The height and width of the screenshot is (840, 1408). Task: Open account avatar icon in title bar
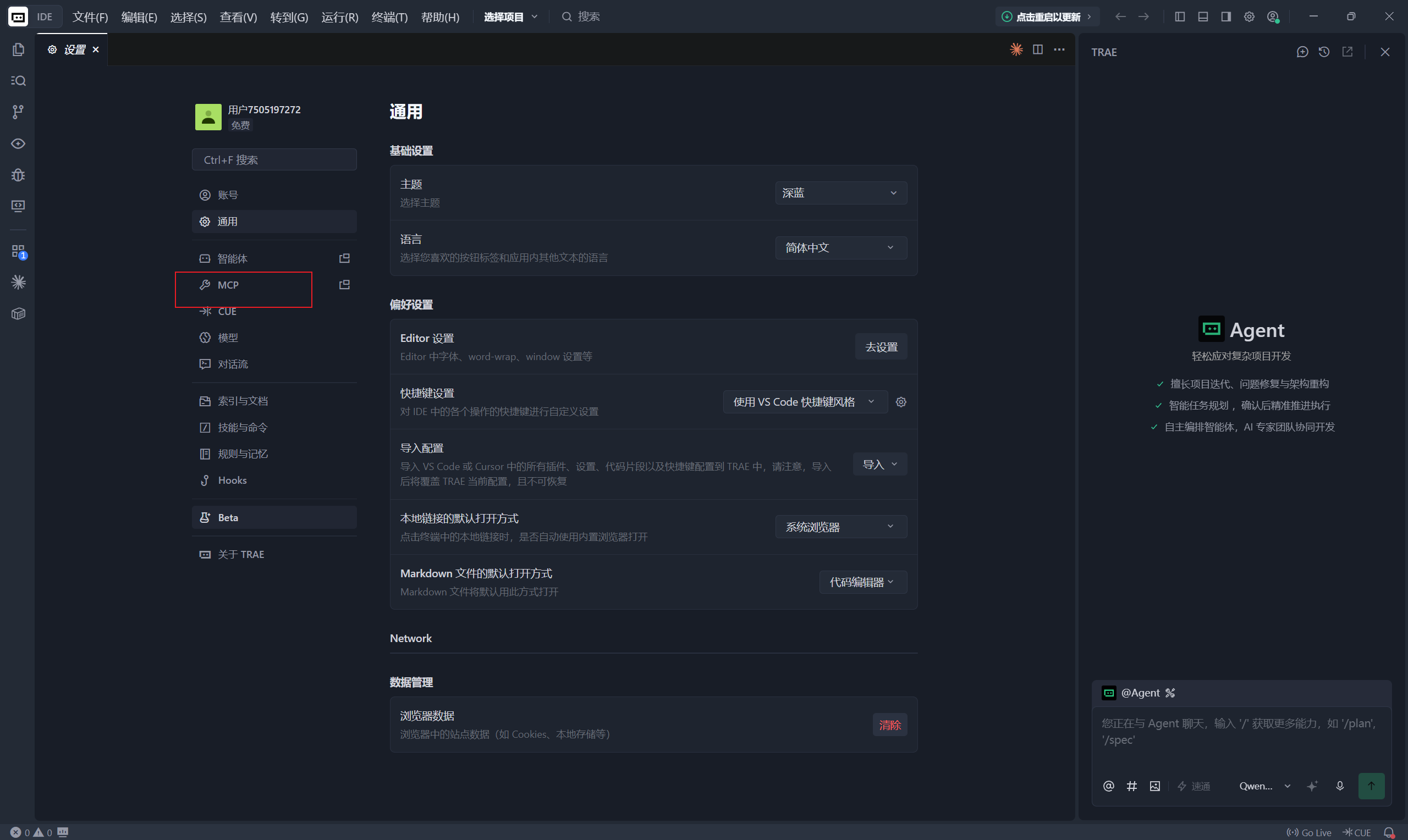(x=1273, y=17)
